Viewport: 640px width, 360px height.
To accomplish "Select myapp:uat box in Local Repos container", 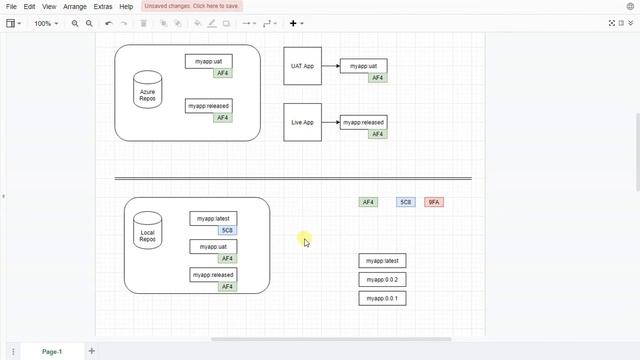I will (213, 247).
